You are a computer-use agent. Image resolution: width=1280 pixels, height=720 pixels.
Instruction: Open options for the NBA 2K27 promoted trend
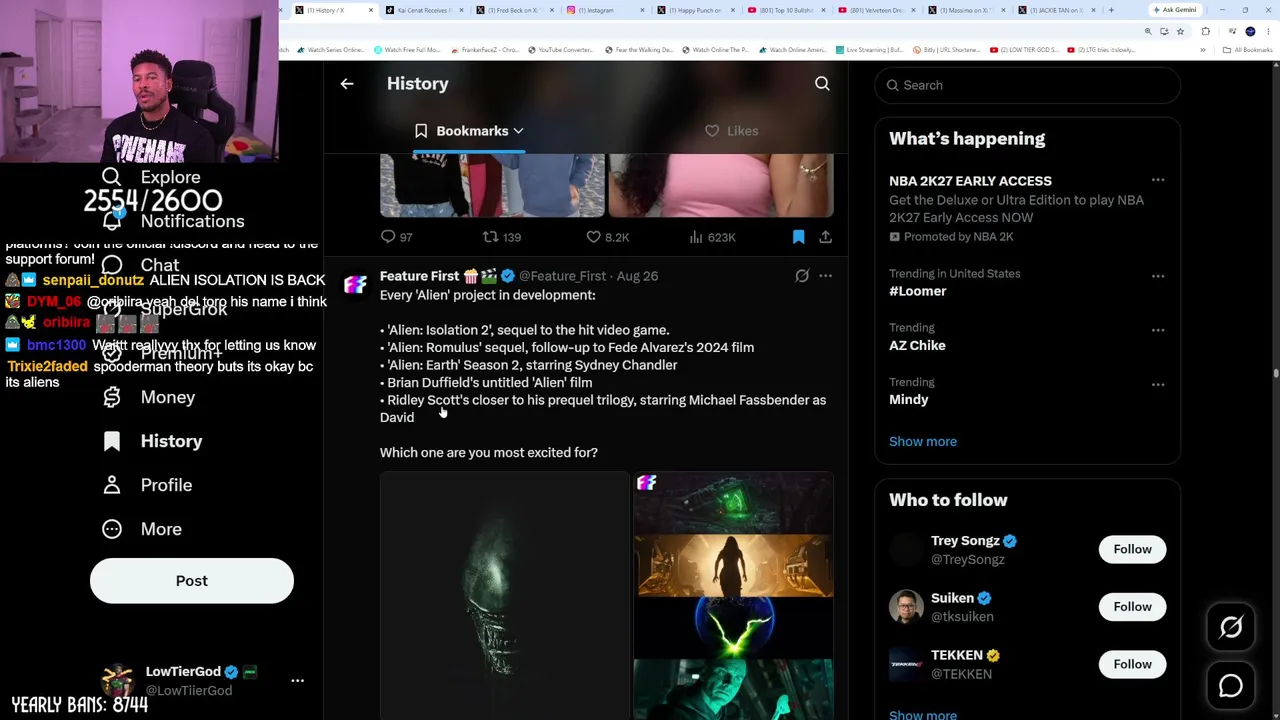[1158, 180]
